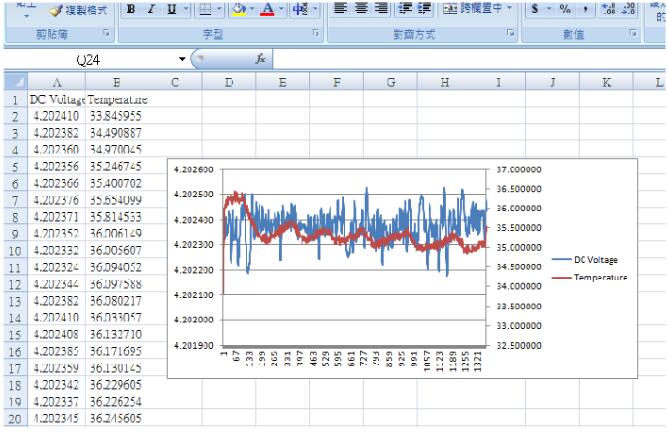
Task: Select the cell containing 35.246745
Action: 116,166
